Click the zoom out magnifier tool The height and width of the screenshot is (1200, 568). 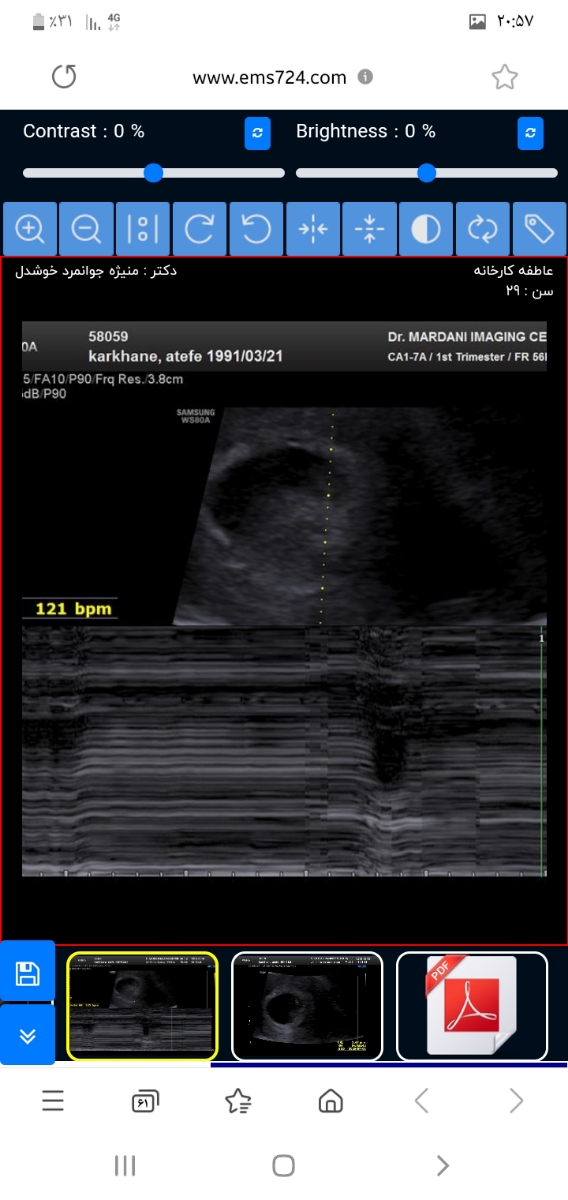click(87, 229)
